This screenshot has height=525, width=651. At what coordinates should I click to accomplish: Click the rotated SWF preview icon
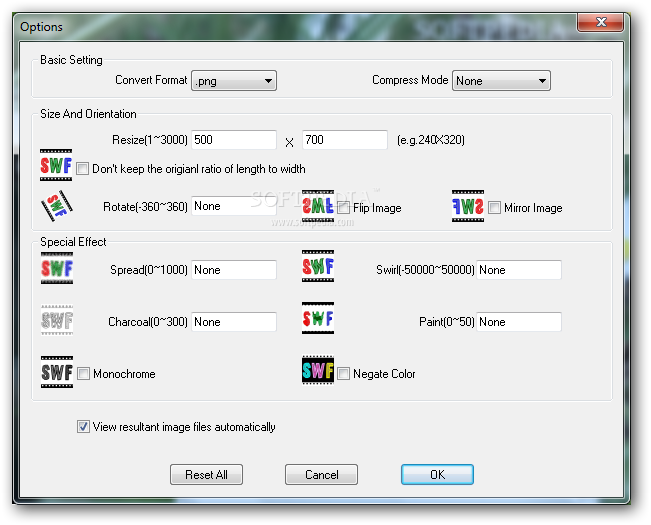pos(57,205)
